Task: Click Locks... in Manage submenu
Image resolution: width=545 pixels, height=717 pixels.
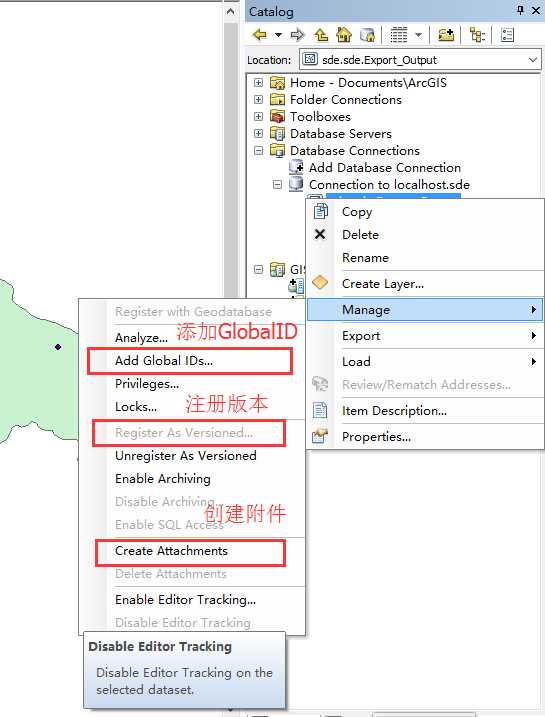Action: click(192, 407)
